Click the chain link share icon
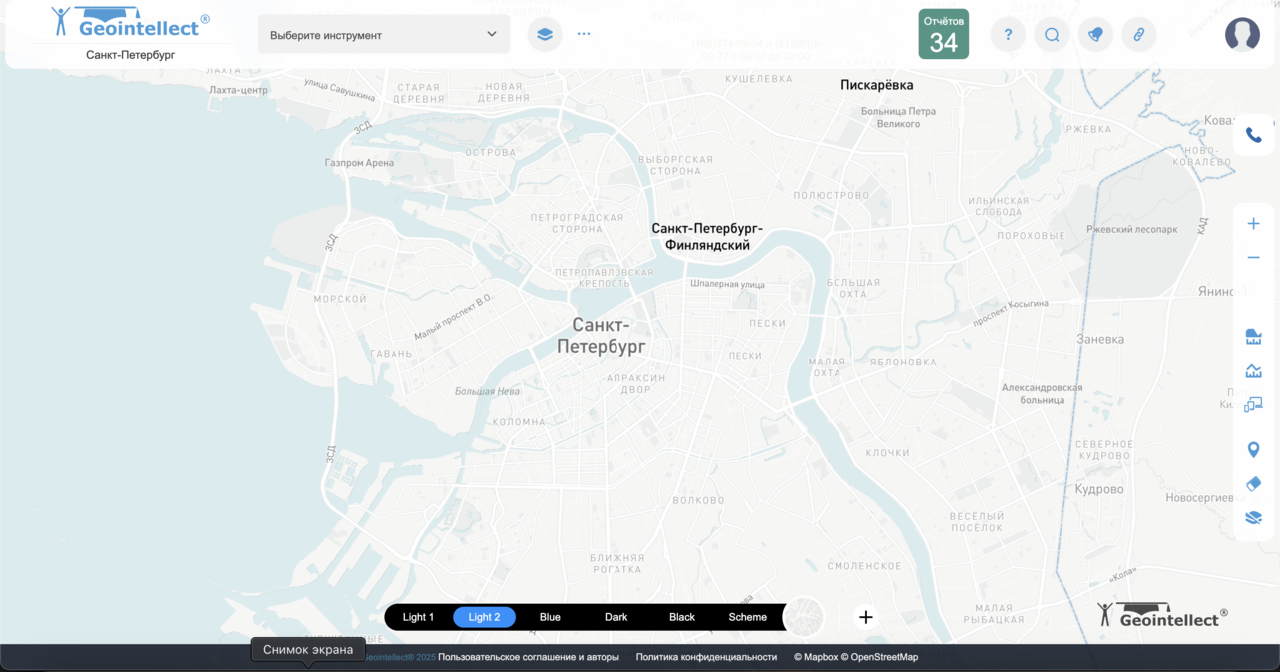The width and height of the screenshot is (1280, 672). pos(1138,35)
